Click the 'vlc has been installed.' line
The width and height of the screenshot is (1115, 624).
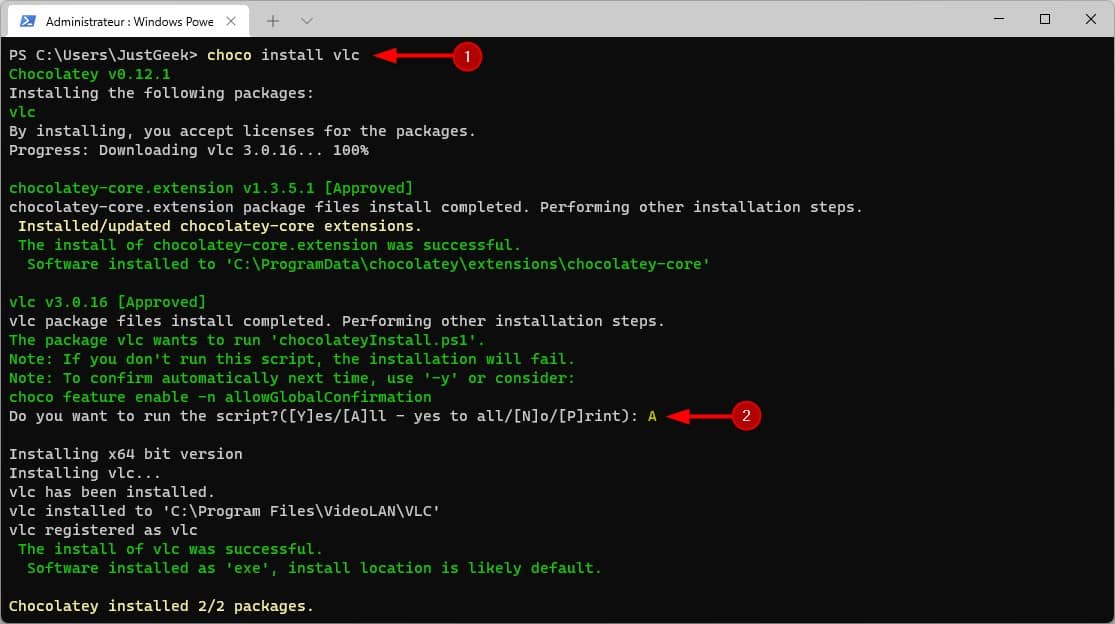point(112,492)
